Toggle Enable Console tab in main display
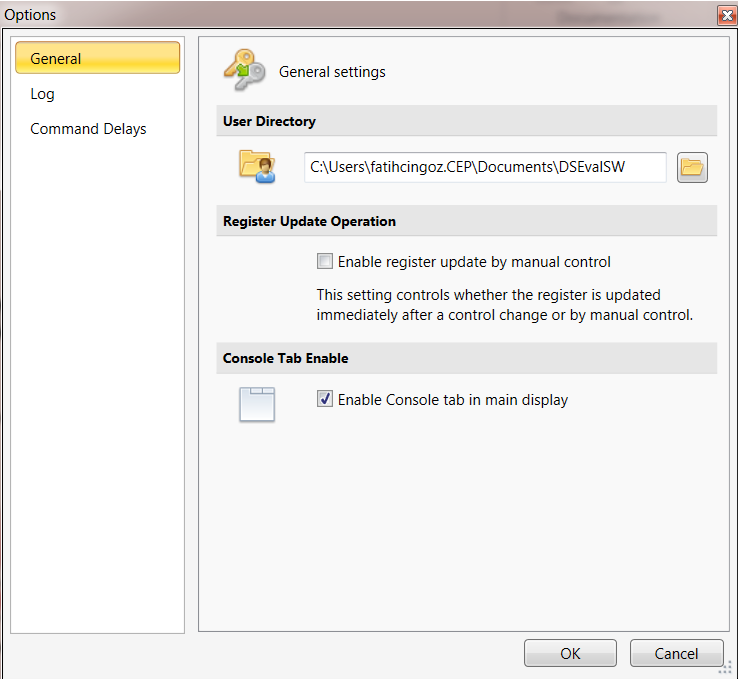Image resolution: width=738 pixels, height=679 pixels. [325, 399]
